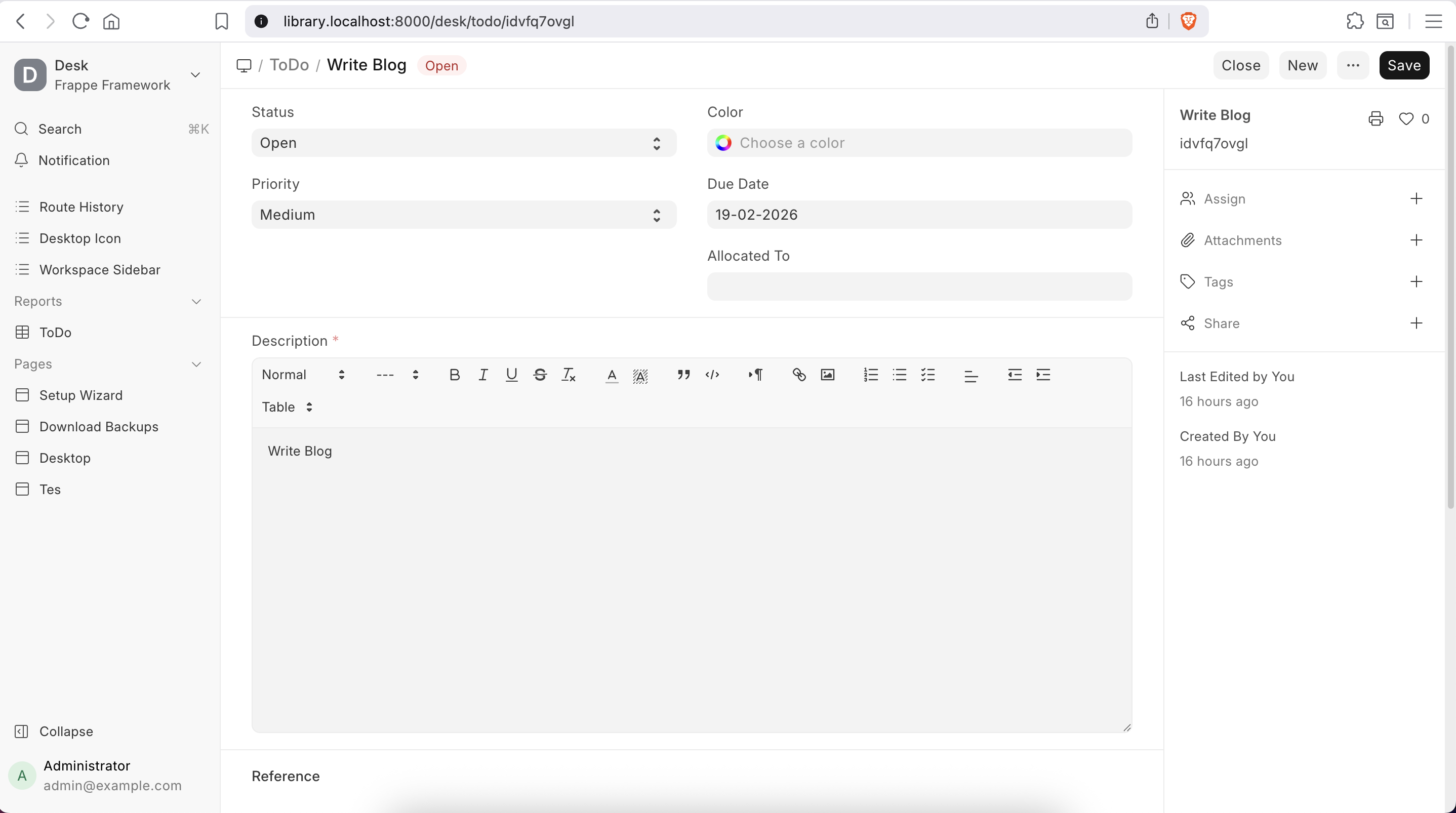Print the Write Blog document
The width and height of the screenshot is (1456, 813).
1376,119
